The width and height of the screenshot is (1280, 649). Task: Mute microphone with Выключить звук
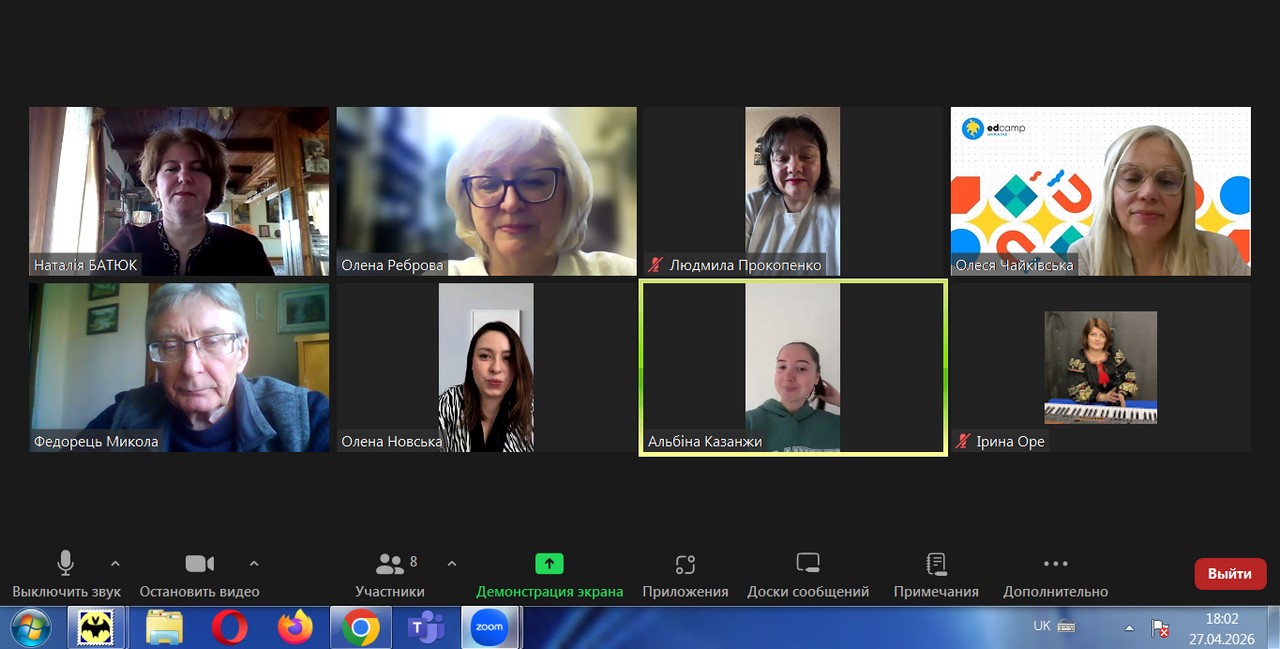click(66, 565)
